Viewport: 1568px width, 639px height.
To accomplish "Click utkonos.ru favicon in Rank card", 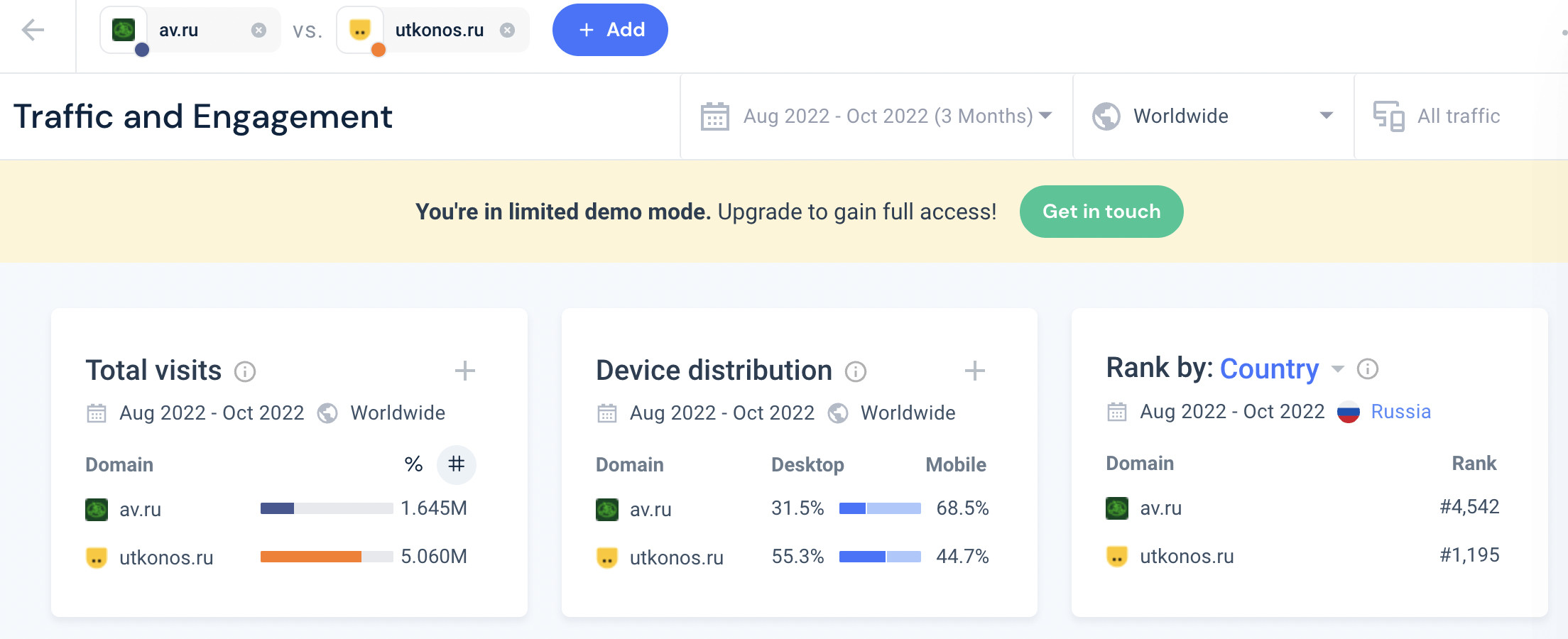I will [x=1117, y=556].
